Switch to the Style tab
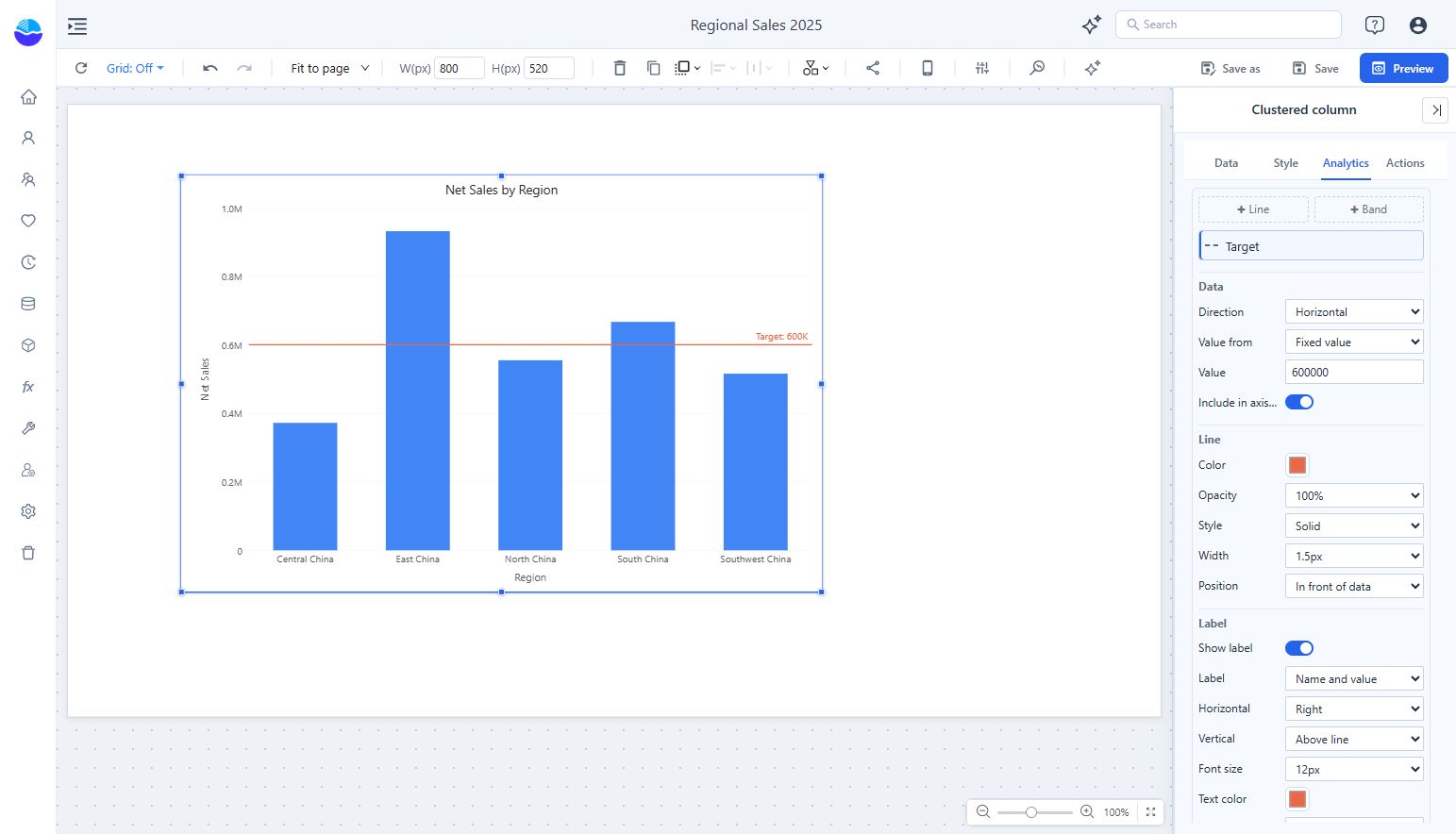Screen dimensions: 1456x834 pos(1285,163)
